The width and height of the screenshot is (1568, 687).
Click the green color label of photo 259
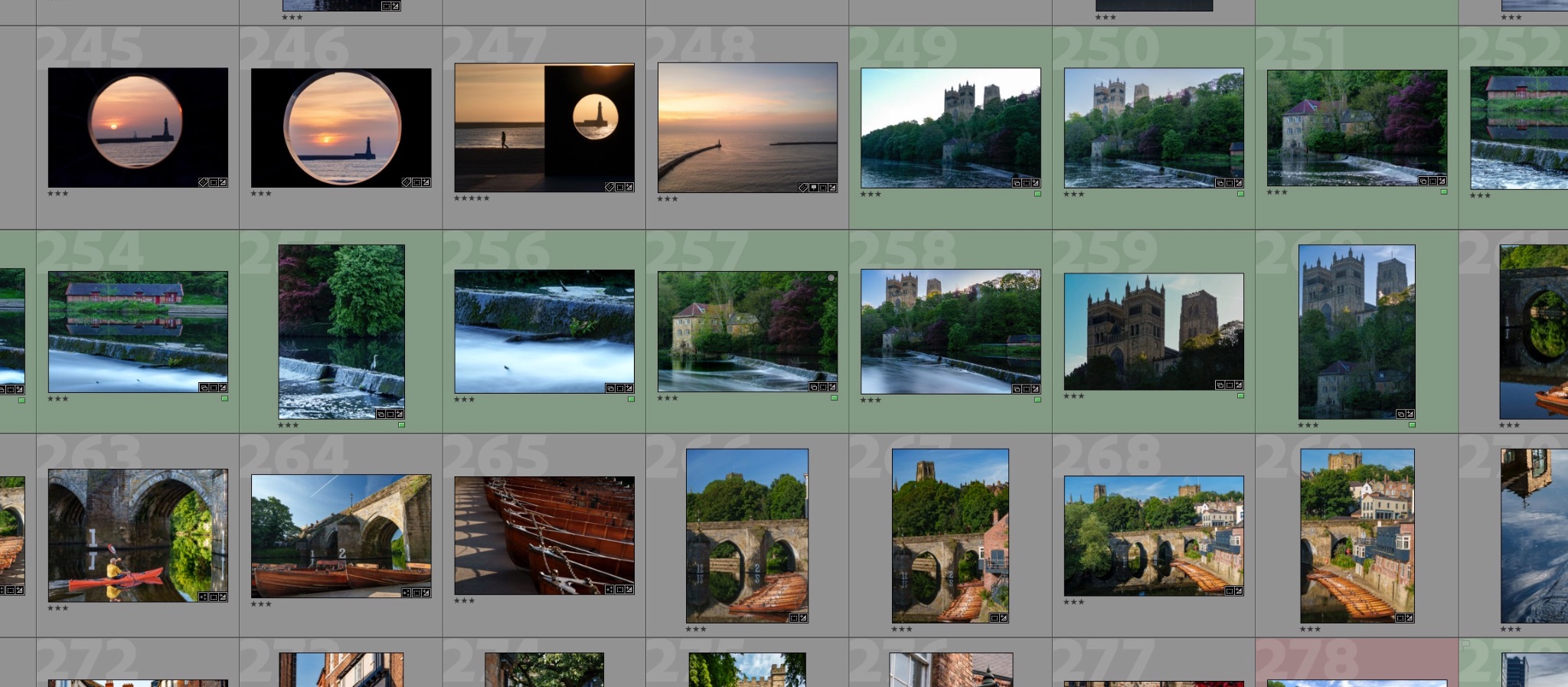(x=1240, y=396)
